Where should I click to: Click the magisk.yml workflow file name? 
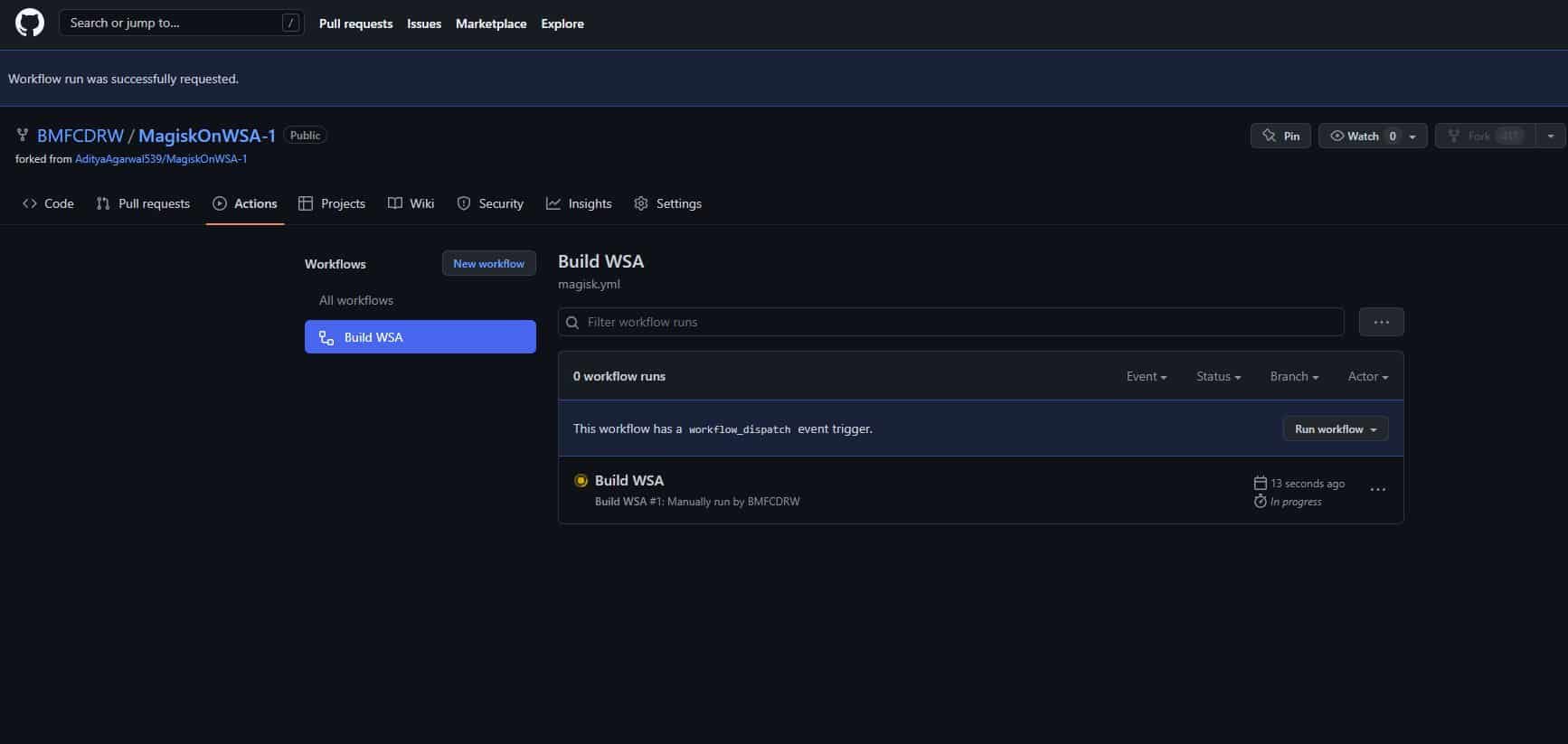point(589,284)
